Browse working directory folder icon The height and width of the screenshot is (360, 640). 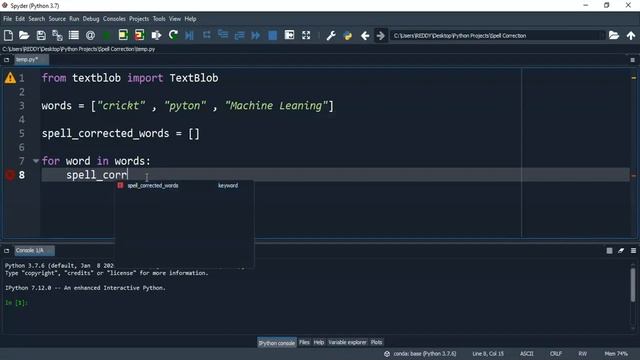[x=614, y=36]
